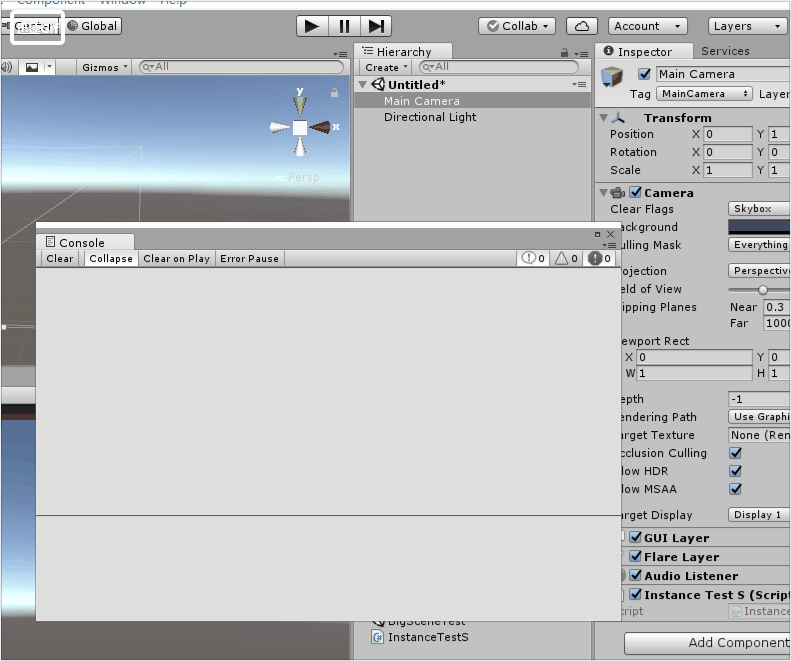The image size is (791, 661).
Task: Disable the Flare Layer checkbox
Action: point(636,557)
